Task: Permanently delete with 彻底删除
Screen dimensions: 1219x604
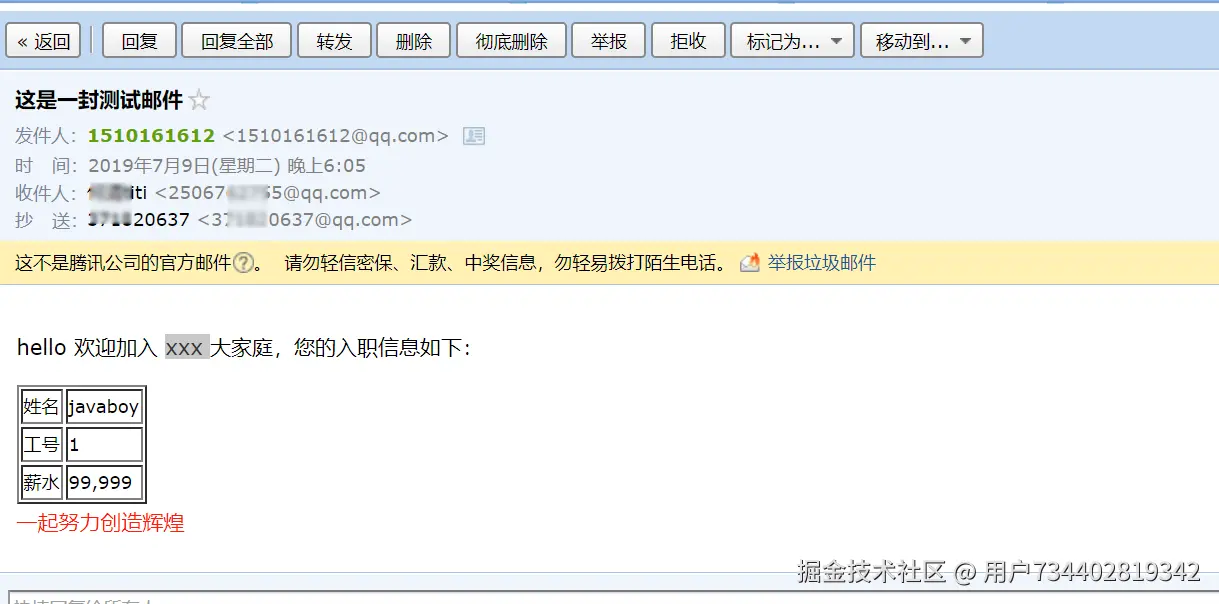Action: (x=512, y=41)
